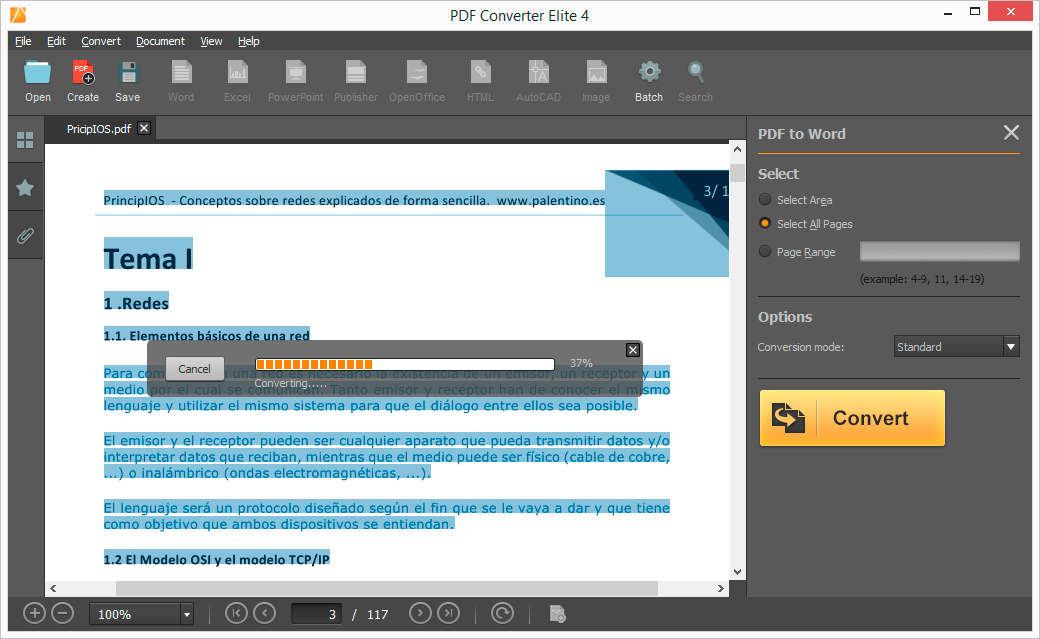Open the Document menu

coord(160,41)
